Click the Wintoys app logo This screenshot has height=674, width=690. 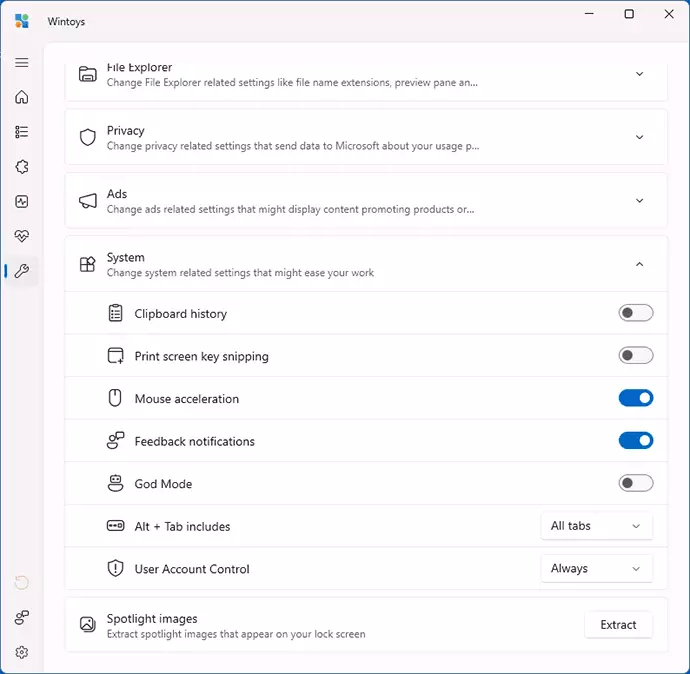click(x=22, y=21)
